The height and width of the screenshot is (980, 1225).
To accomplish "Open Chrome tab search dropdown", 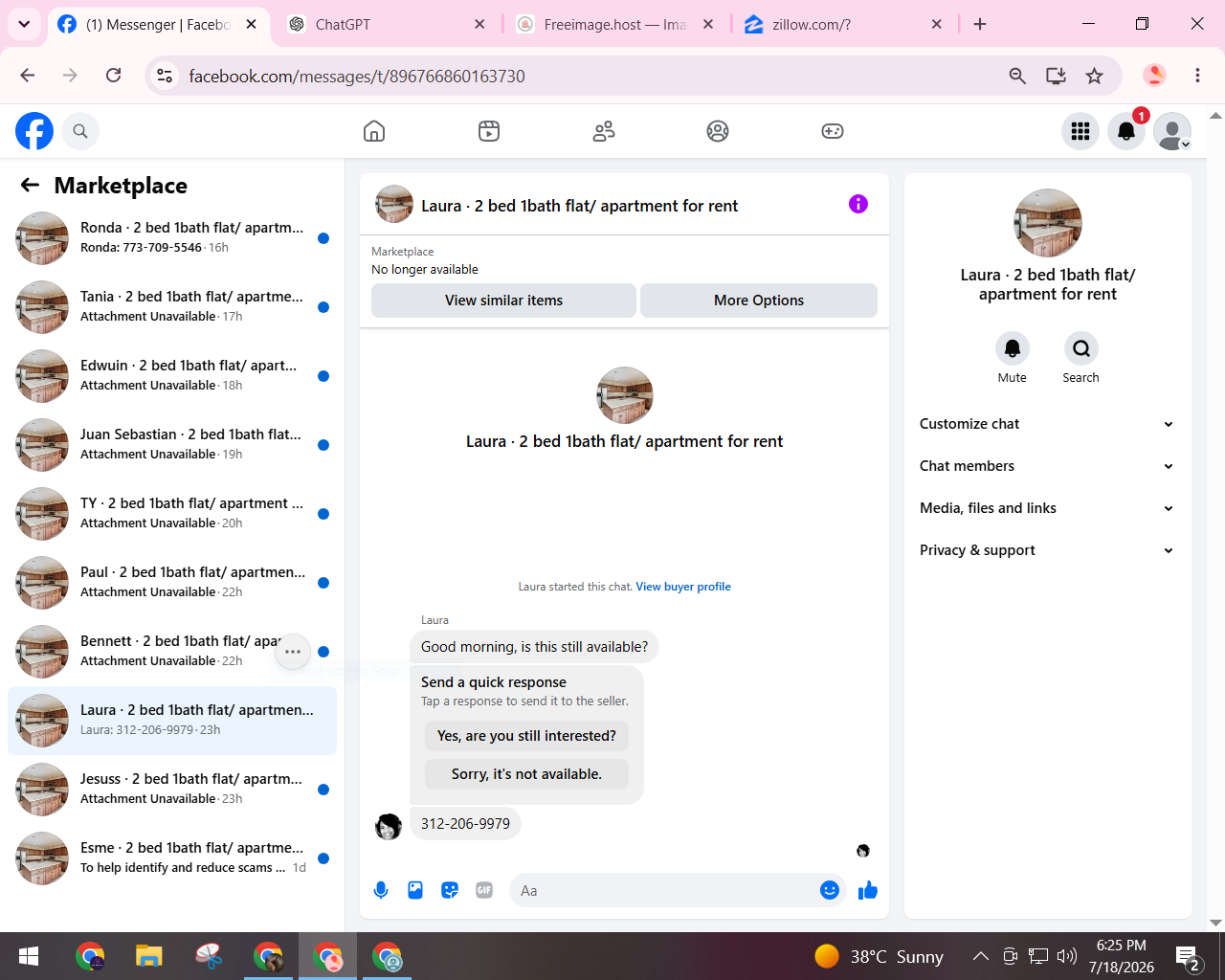I will click(x=24, y=24).
